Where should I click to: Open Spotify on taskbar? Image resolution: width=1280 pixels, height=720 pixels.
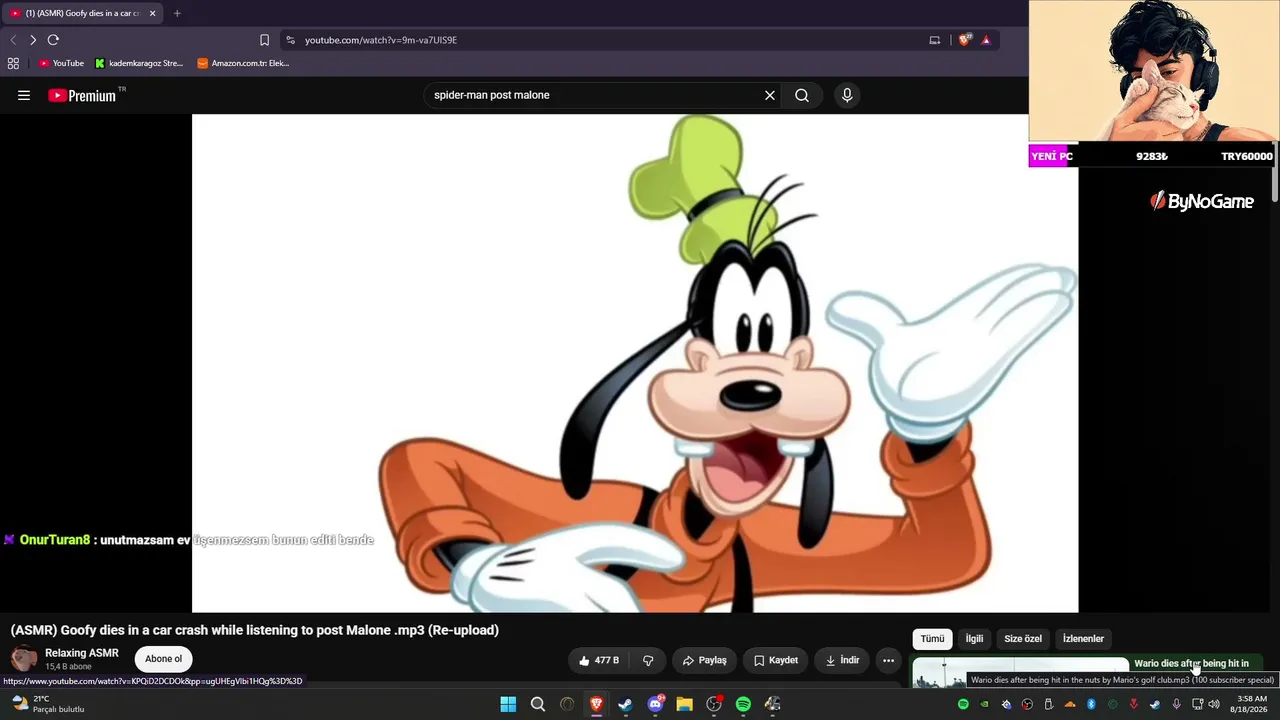point(743,704)
